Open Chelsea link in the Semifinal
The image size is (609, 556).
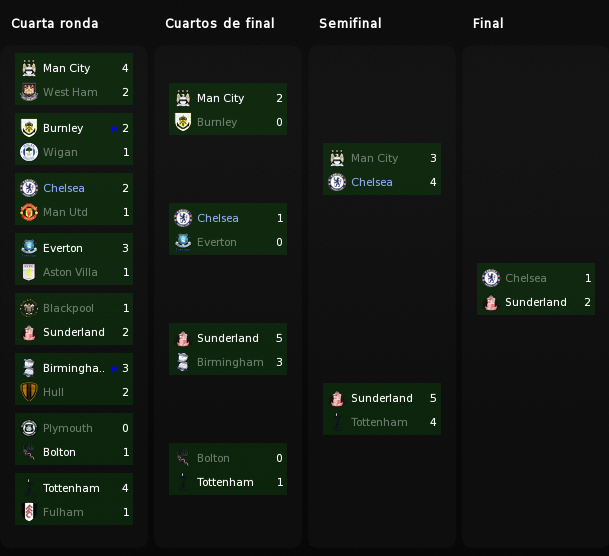[372, 182]
